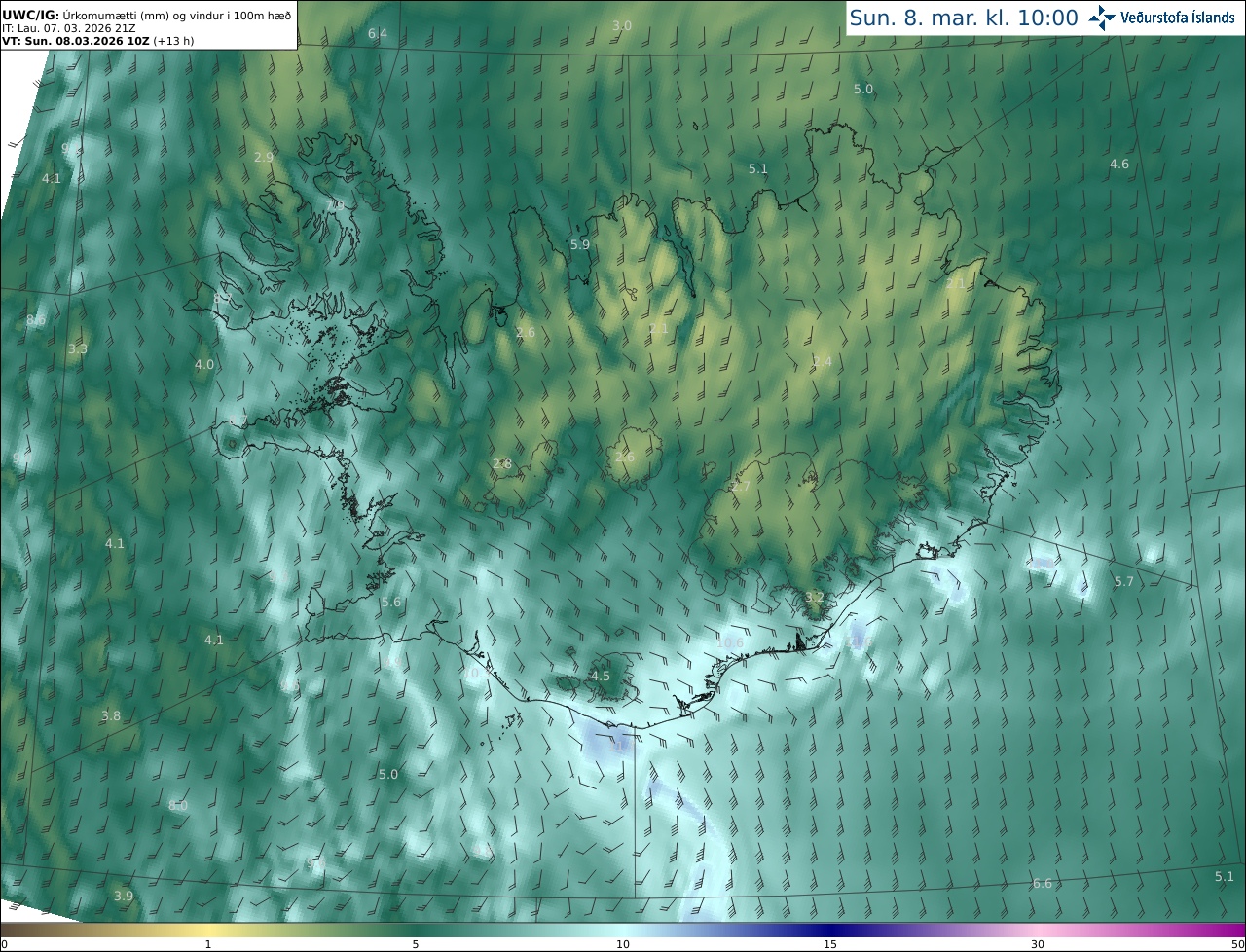The width and height of the screenshot is (1246, 952).
Task: Click the 3.0 value at the map's top
Action: point(622,25)
